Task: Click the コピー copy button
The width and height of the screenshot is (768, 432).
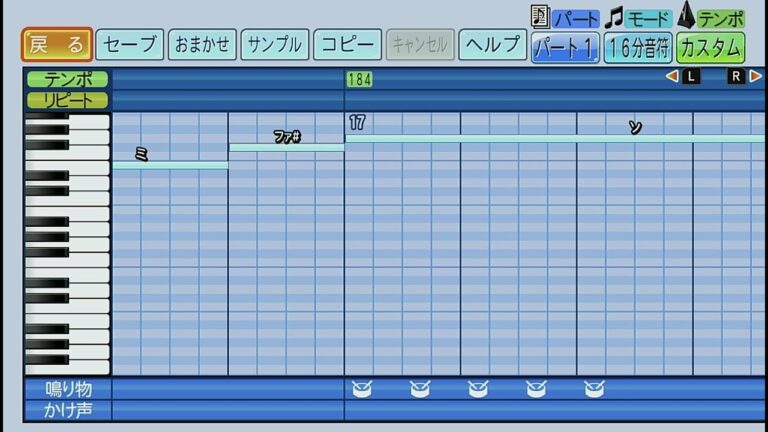Action: [347, 45]
